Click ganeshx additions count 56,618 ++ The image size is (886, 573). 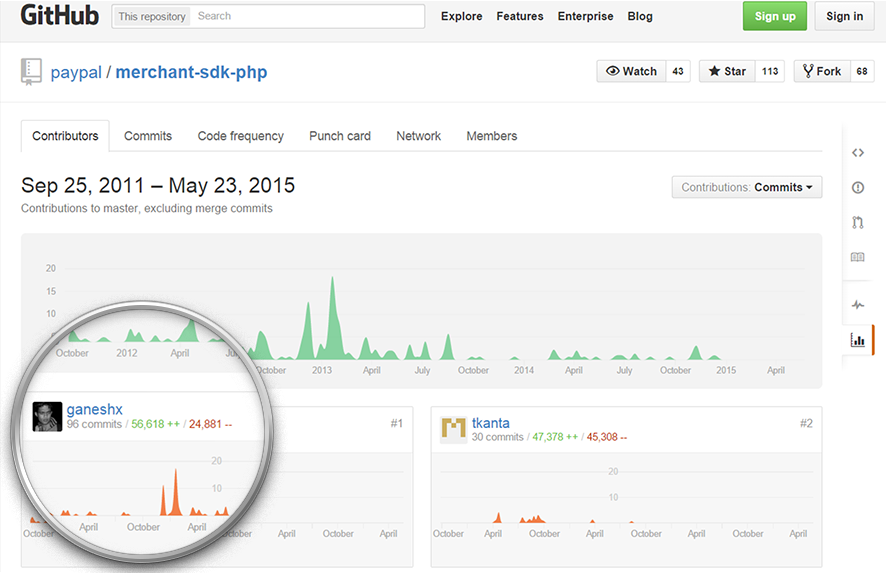(x=155, y=424)
